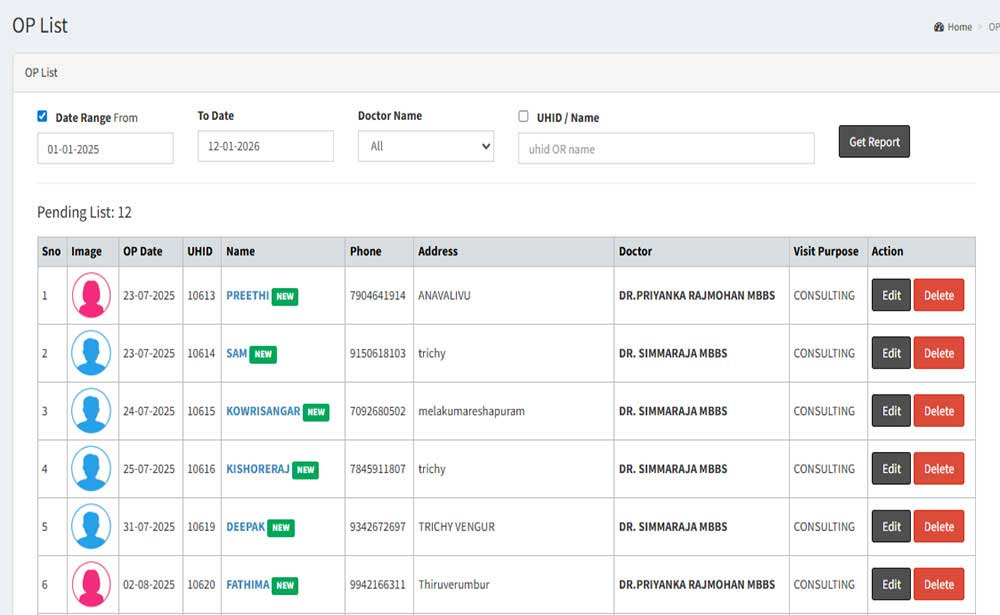Open patient link FATHIMA
The width and height of the screenshot is (1000, 615).
point(247,584)
